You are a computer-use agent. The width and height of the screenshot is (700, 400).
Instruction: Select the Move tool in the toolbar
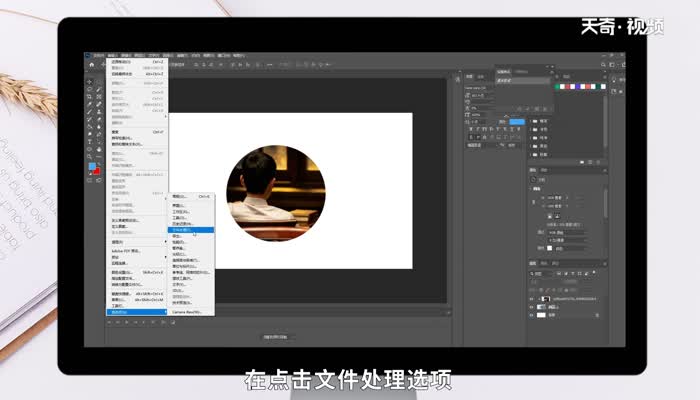90,82
